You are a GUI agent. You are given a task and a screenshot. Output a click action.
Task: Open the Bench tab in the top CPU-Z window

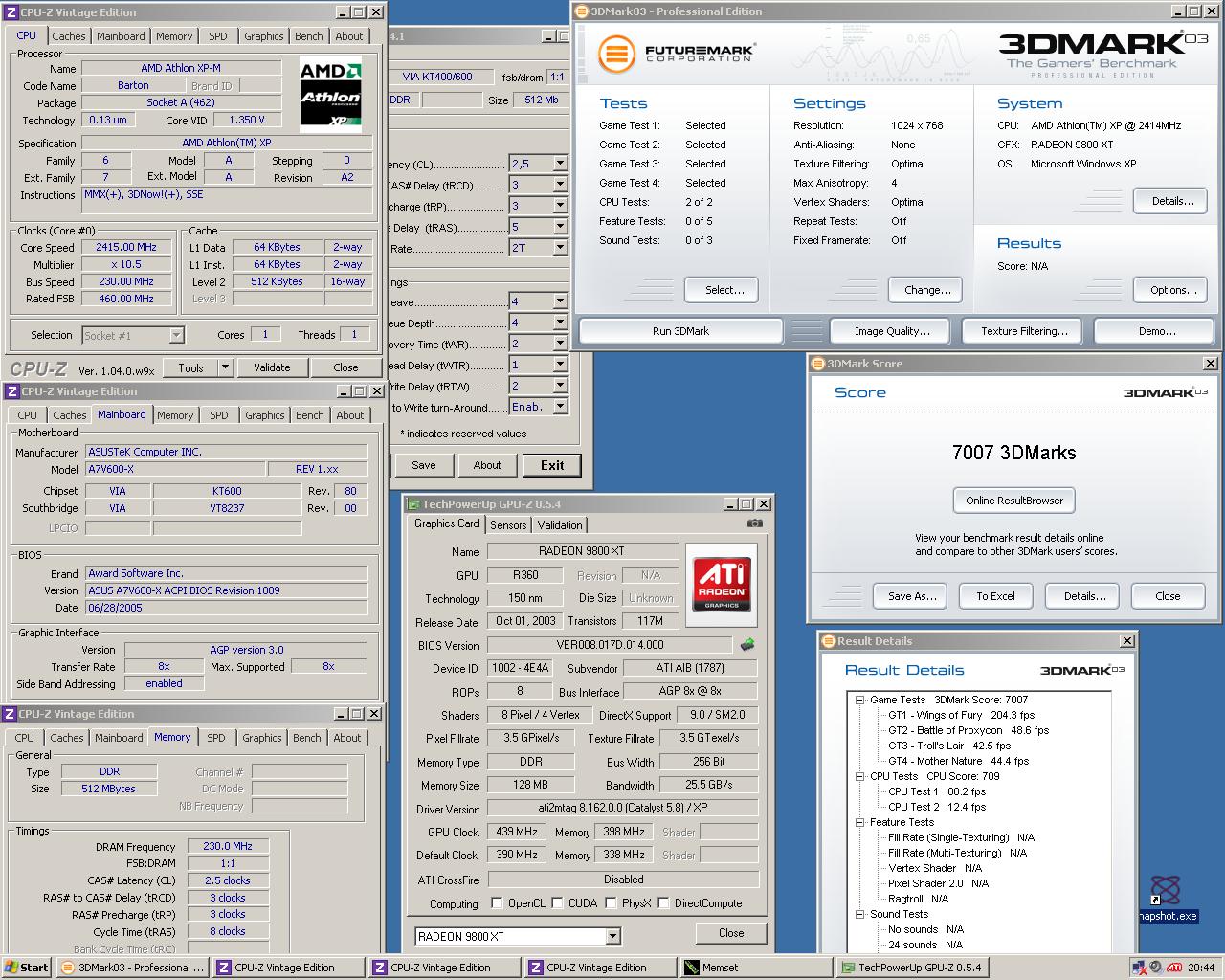coord(309,36)
